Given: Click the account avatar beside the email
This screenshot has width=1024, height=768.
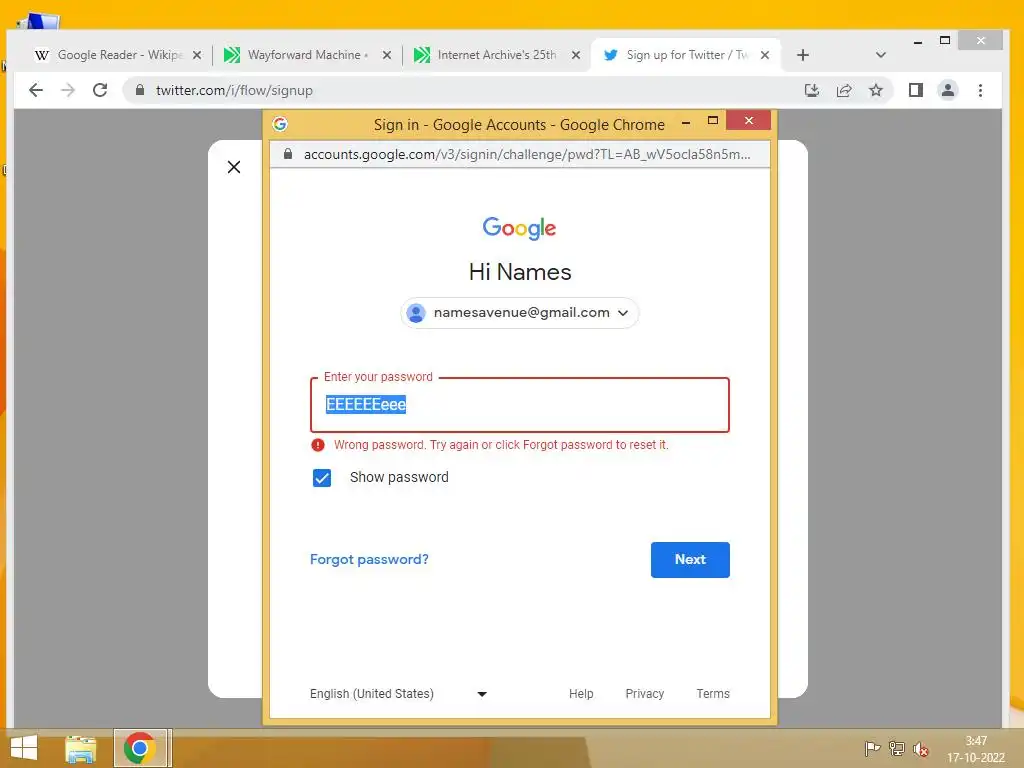Looking at the screenshot, I should coord(416,313).
